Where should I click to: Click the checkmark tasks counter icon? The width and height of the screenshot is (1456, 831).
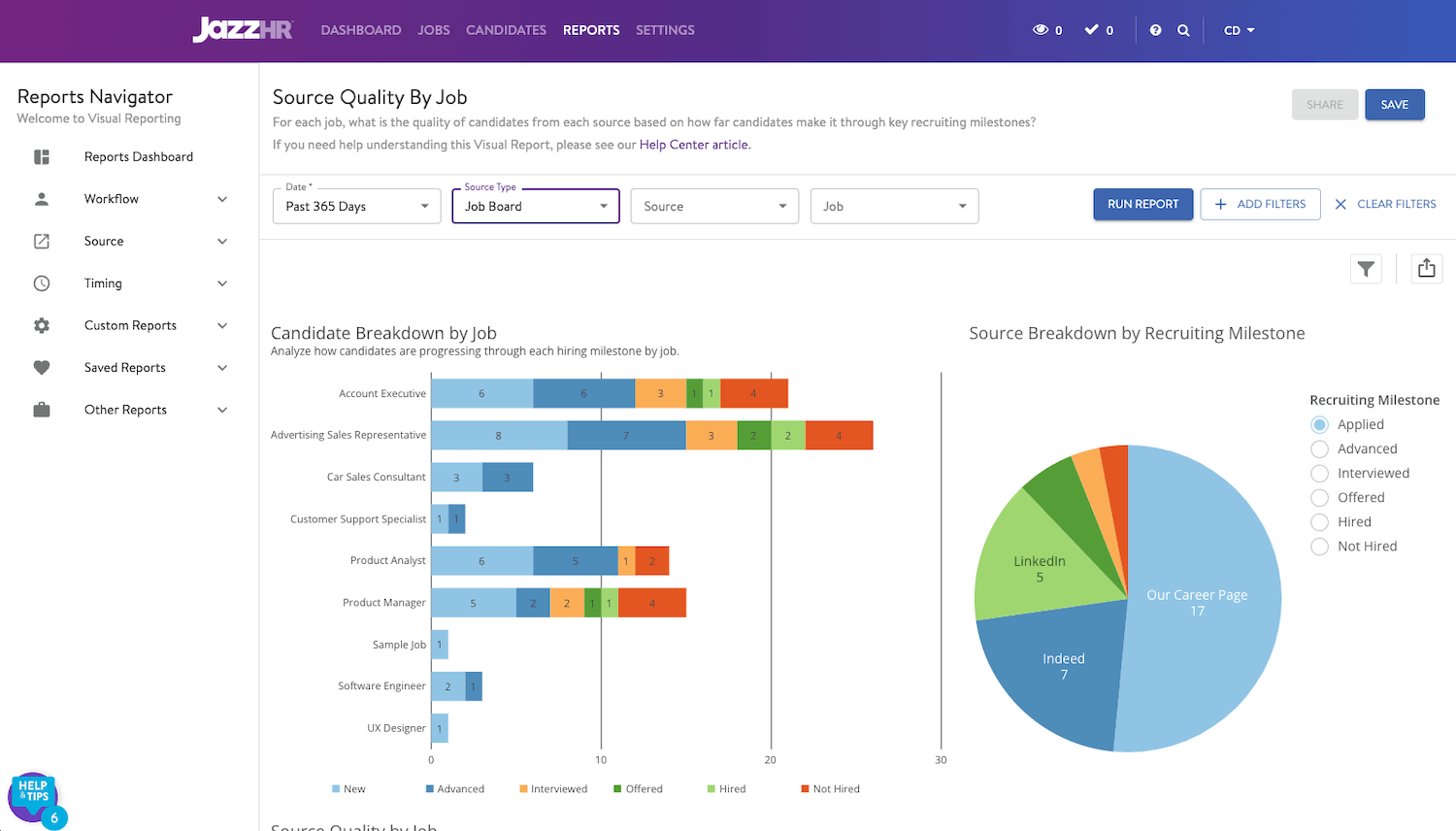tap(1092, 30)
